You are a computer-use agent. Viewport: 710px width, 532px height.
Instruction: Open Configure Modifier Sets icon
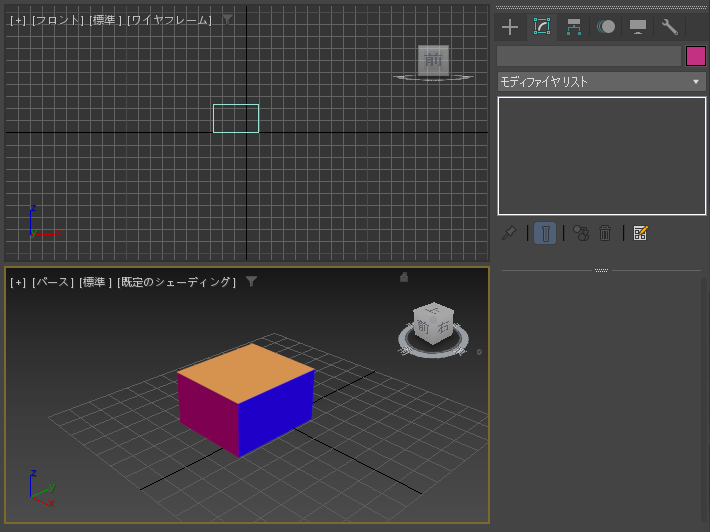coord(640,233)
